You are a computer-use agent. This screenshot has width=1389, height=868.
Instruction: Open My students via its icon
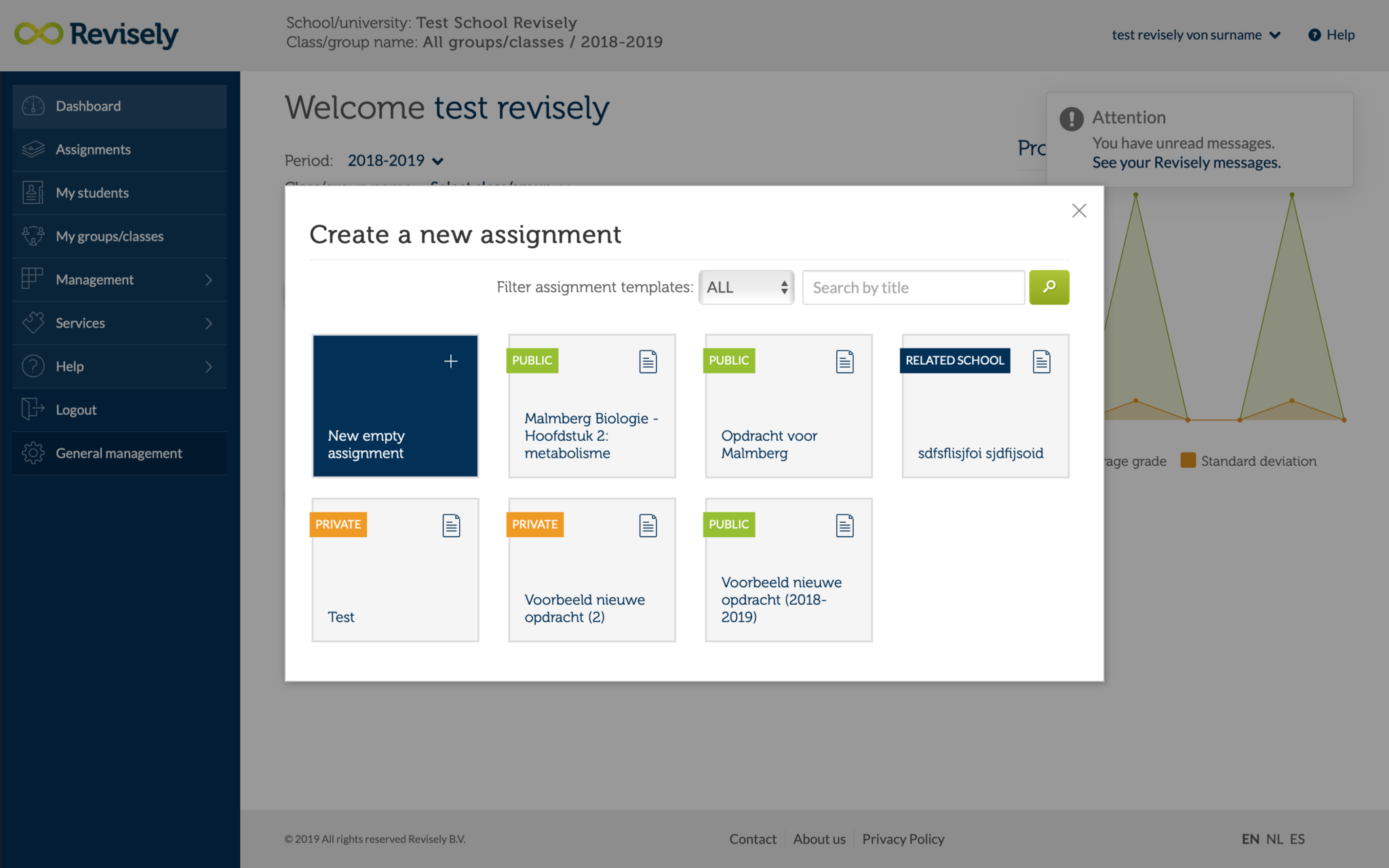tap(32, 193)
